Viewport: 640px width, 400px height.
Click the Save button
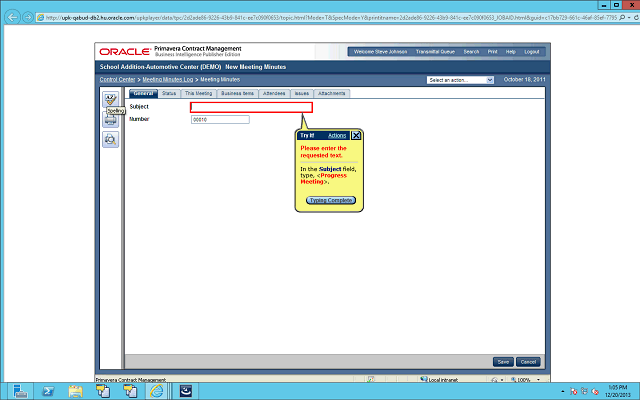[503, 362]
